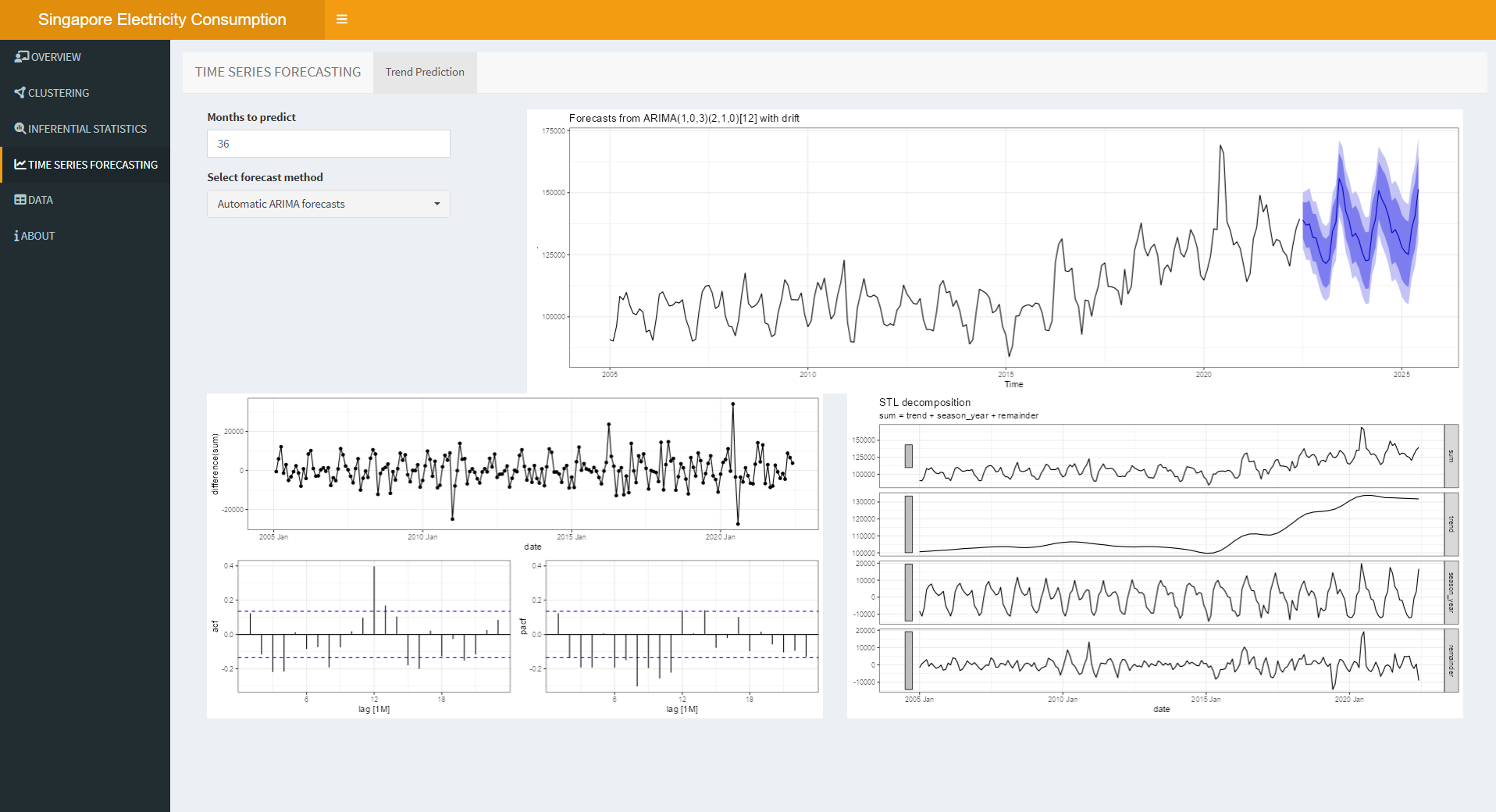Toggle the sidebar hamburger menu icon
This screenshot has width=1496, height=812.
341,20
